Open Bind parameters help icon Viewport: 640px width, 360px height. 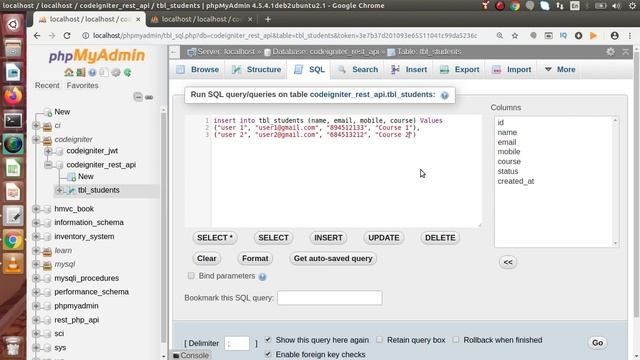(262, 277)
